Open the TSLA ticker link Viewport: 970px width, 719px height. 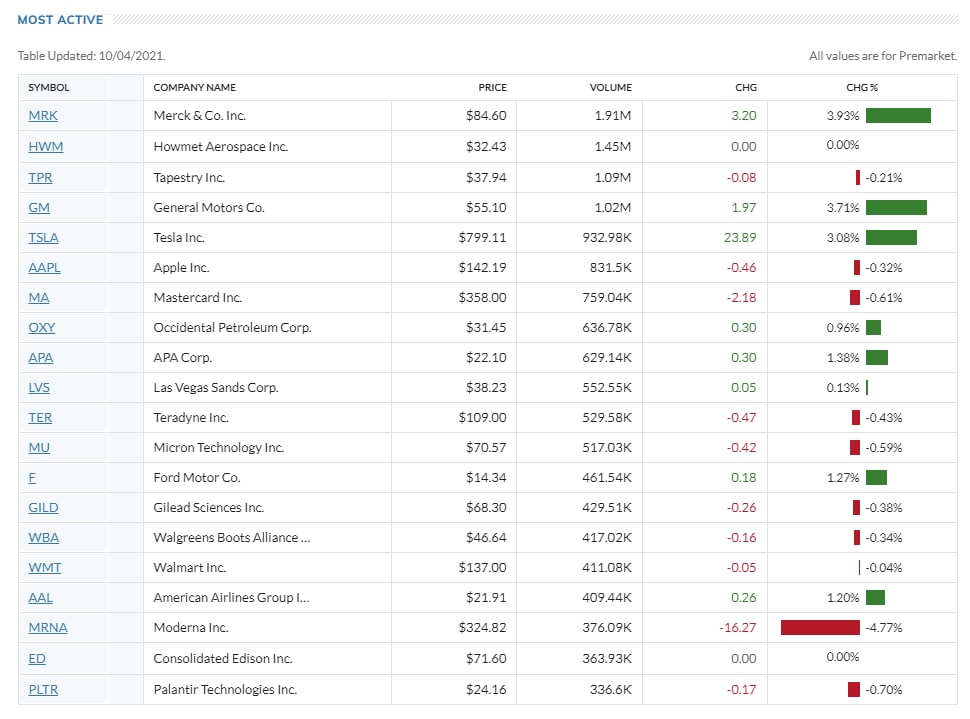[x=43, y=238]
